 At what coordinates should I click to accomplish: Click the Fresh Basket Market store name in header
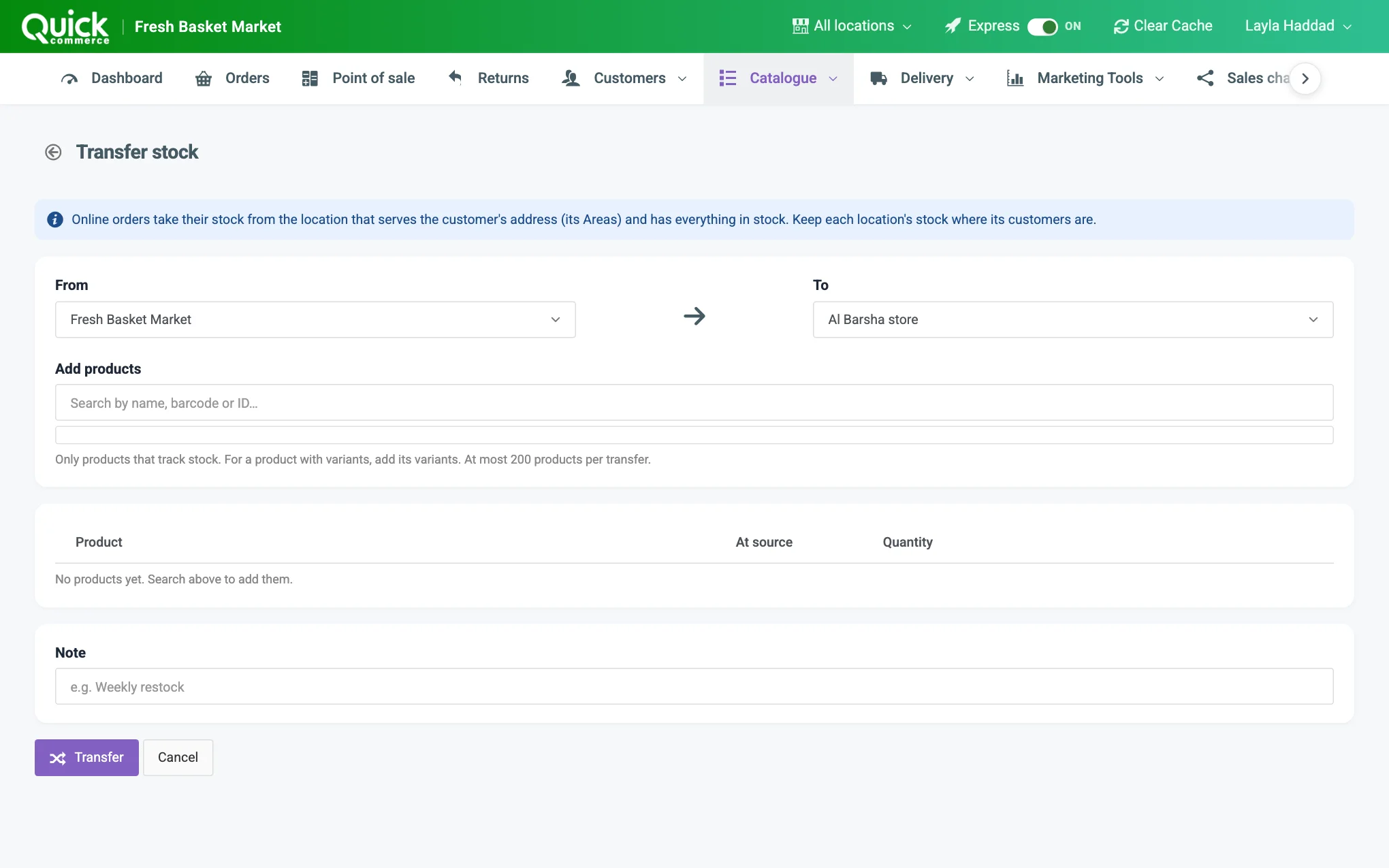208,27
